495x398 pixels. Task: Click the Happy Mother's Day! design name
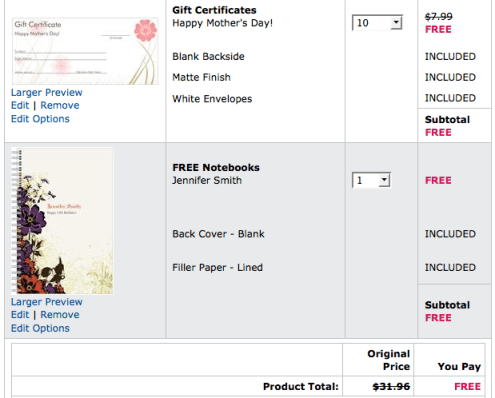point(223,23)
